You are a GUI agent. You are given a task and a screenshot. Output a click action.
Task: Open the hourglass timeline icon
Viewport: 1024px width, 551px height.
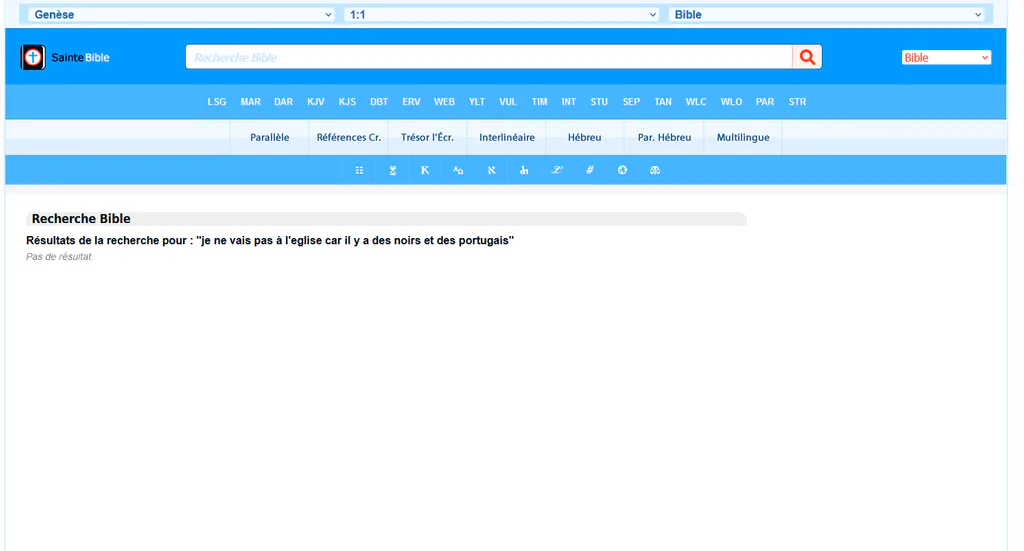[392, 170]
